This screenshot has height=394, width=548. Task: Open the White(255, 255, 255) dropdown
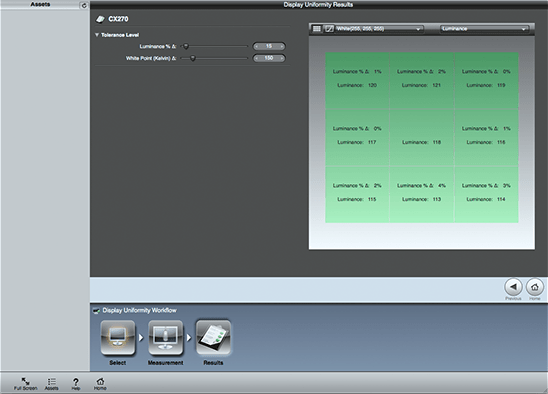(379, 29)
